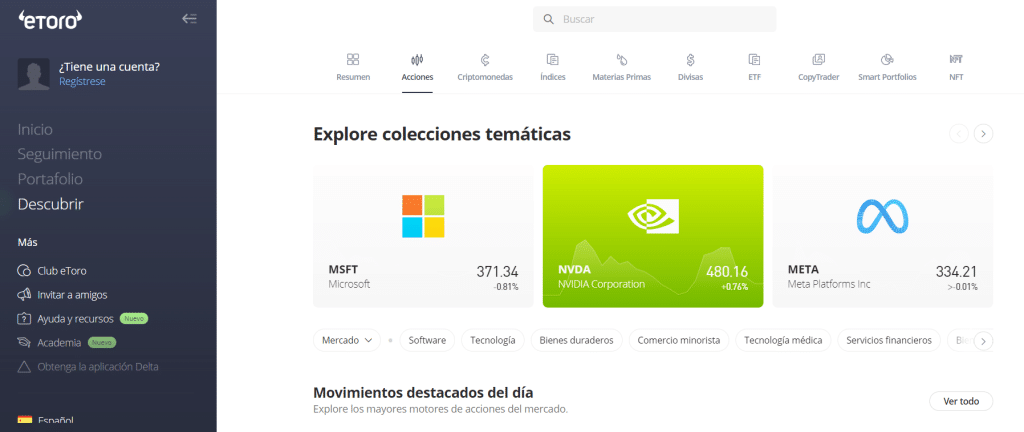1024x432 pixels.
Task: Switch to the Resumen tab
Action: point(353,67)
